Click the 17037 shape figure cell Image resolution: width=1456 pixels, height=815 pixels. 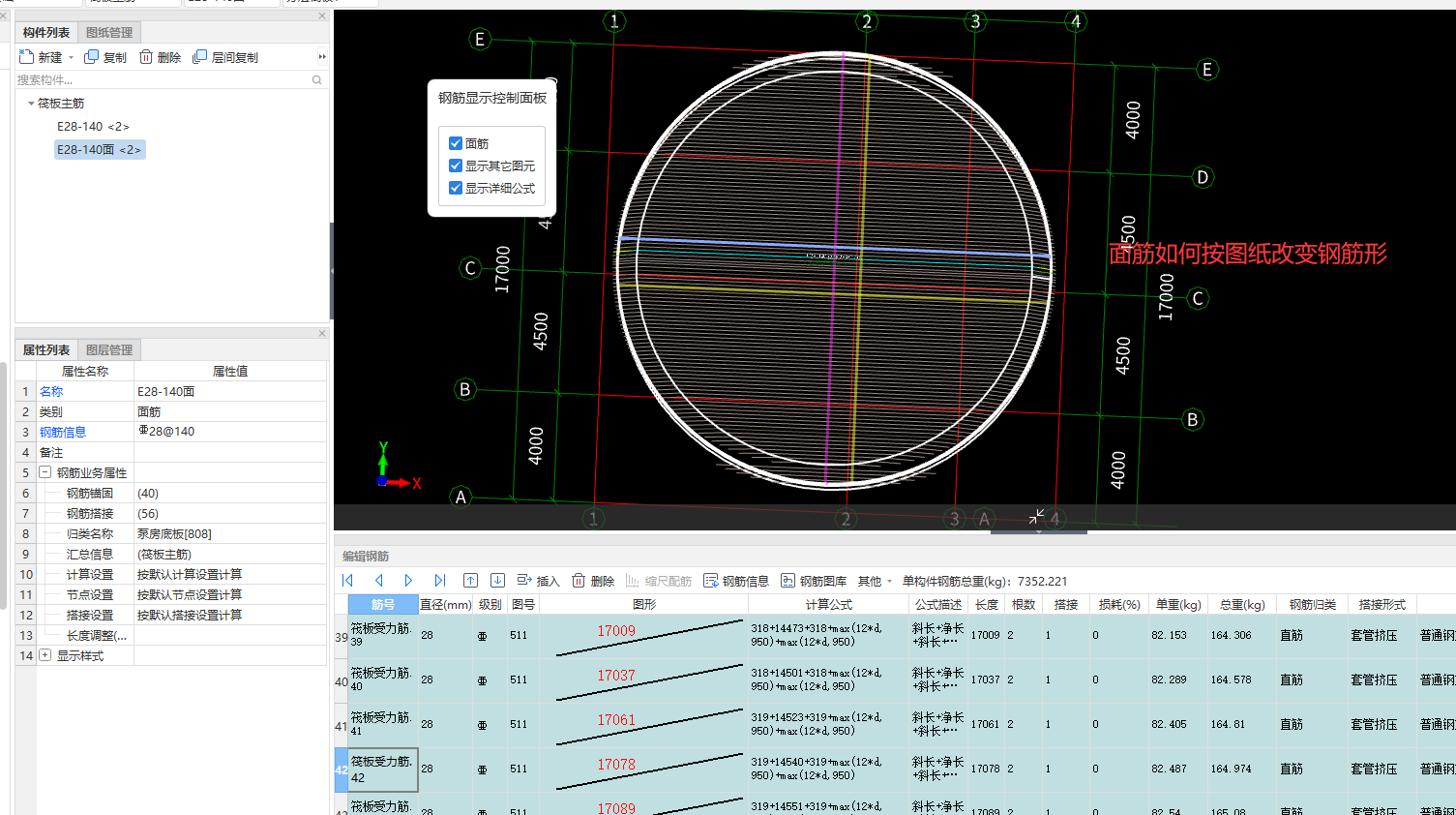point(644,680)
